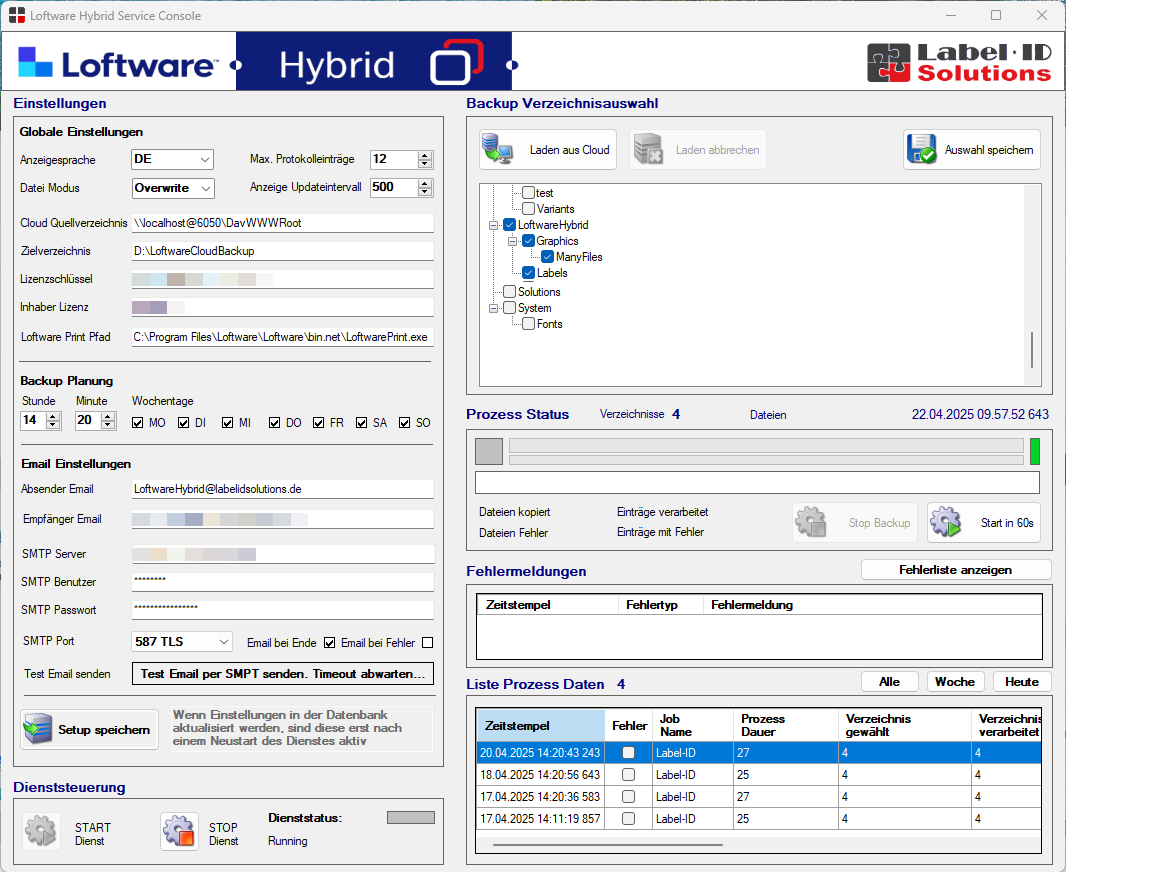Click the Stop Backup gear icon
The height and width of the screenshot is (872, 1150).
point(810,522)
